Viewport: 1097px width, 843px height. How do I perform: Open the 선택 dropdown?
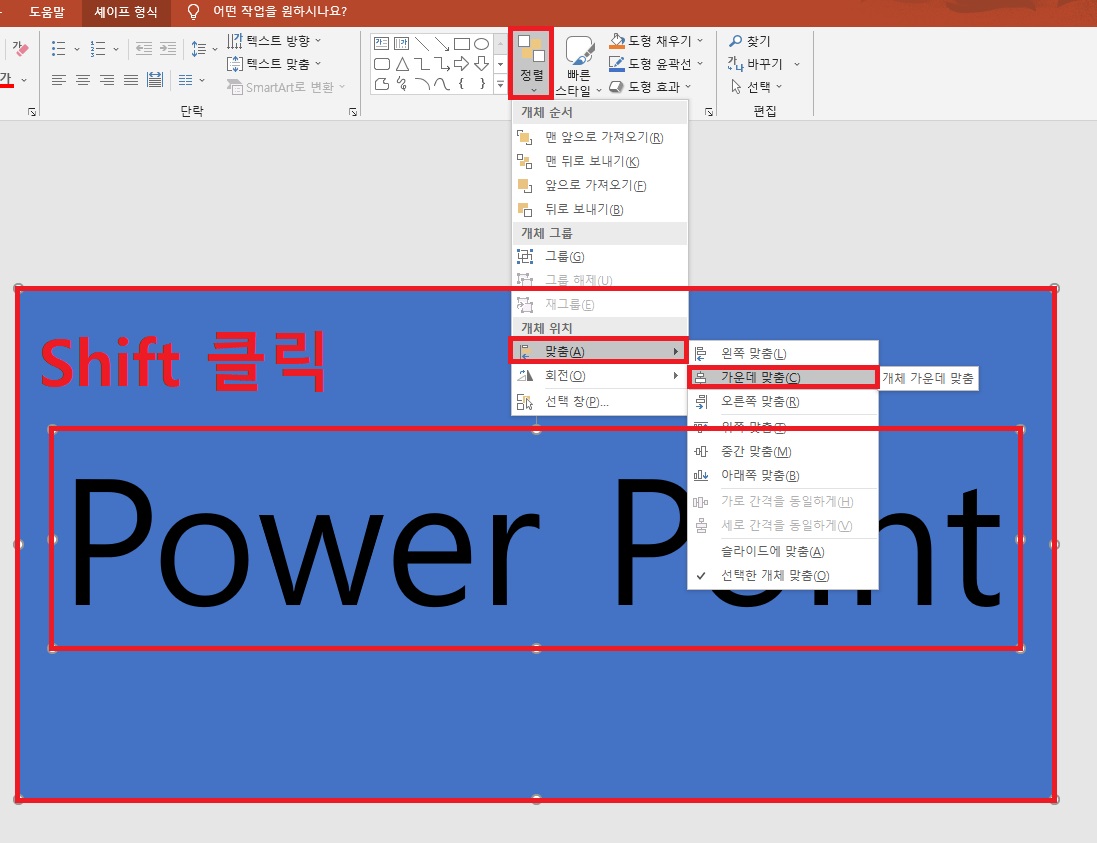[756, 87]
